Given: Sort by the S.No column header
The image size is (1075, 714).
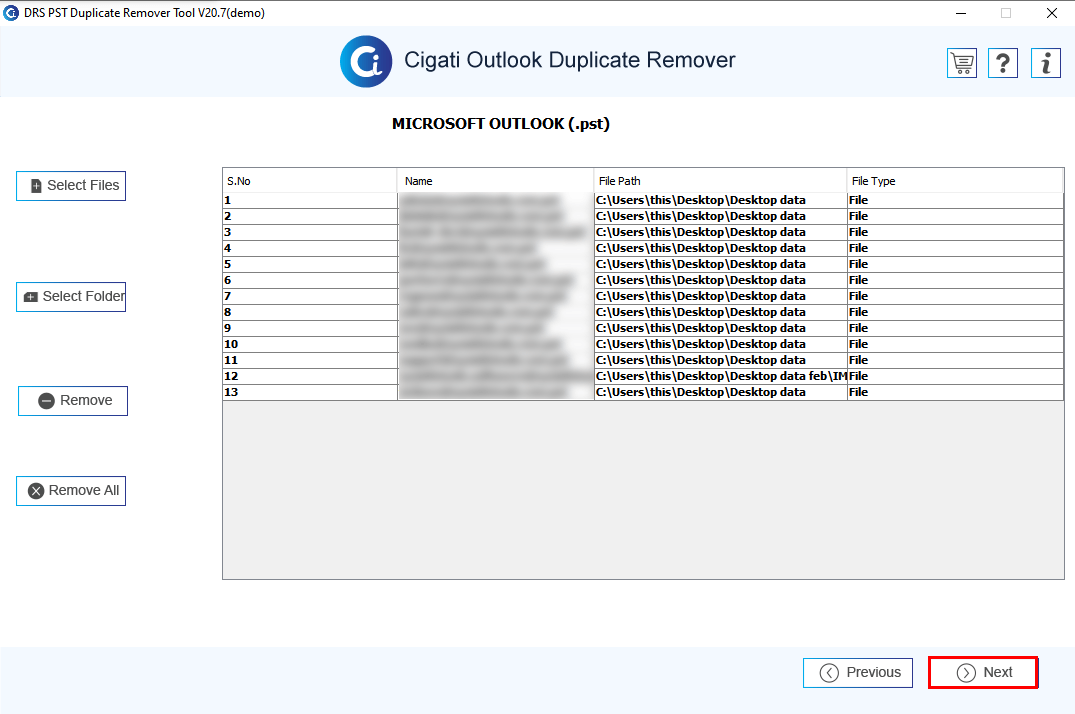Looking at the screenshot, I should pos(310,181).
